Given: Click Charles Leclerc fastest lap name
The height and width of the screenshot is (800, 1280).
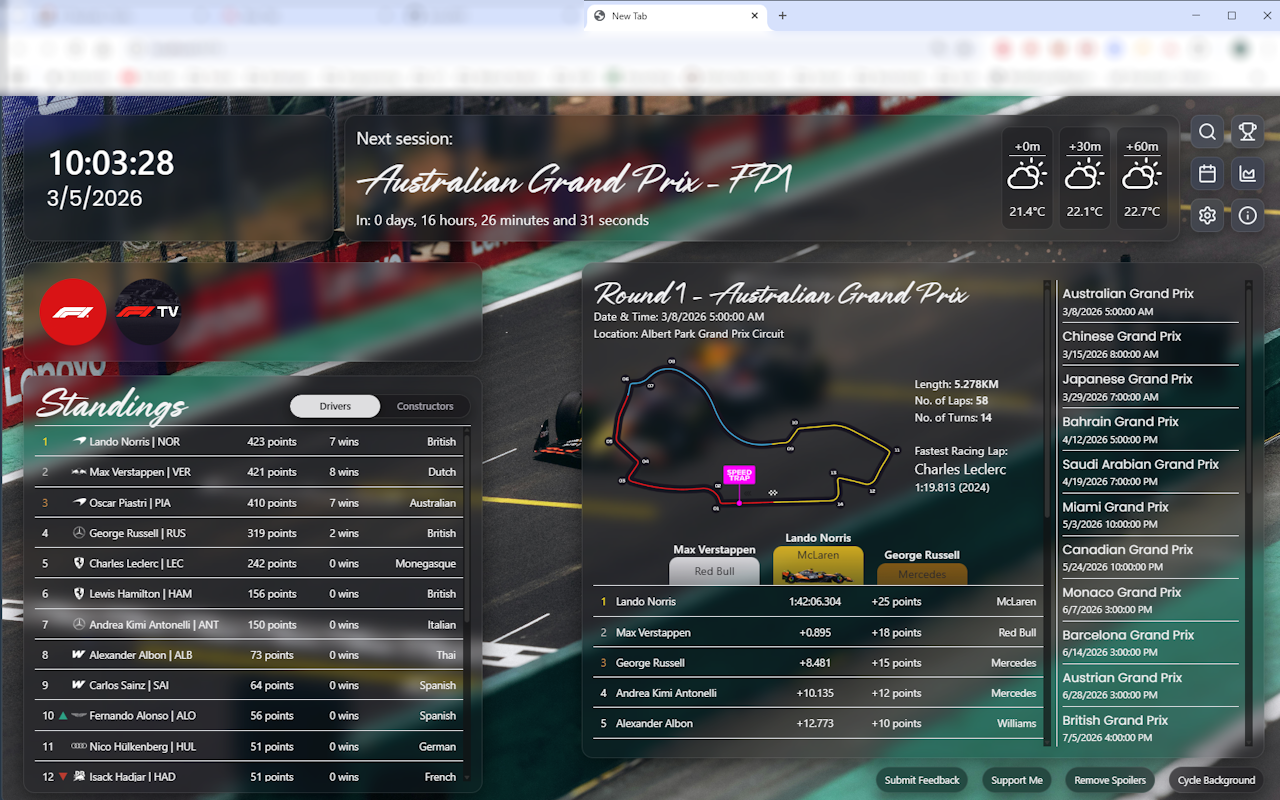Looking at the screenshot, I should tap(960, 469).
